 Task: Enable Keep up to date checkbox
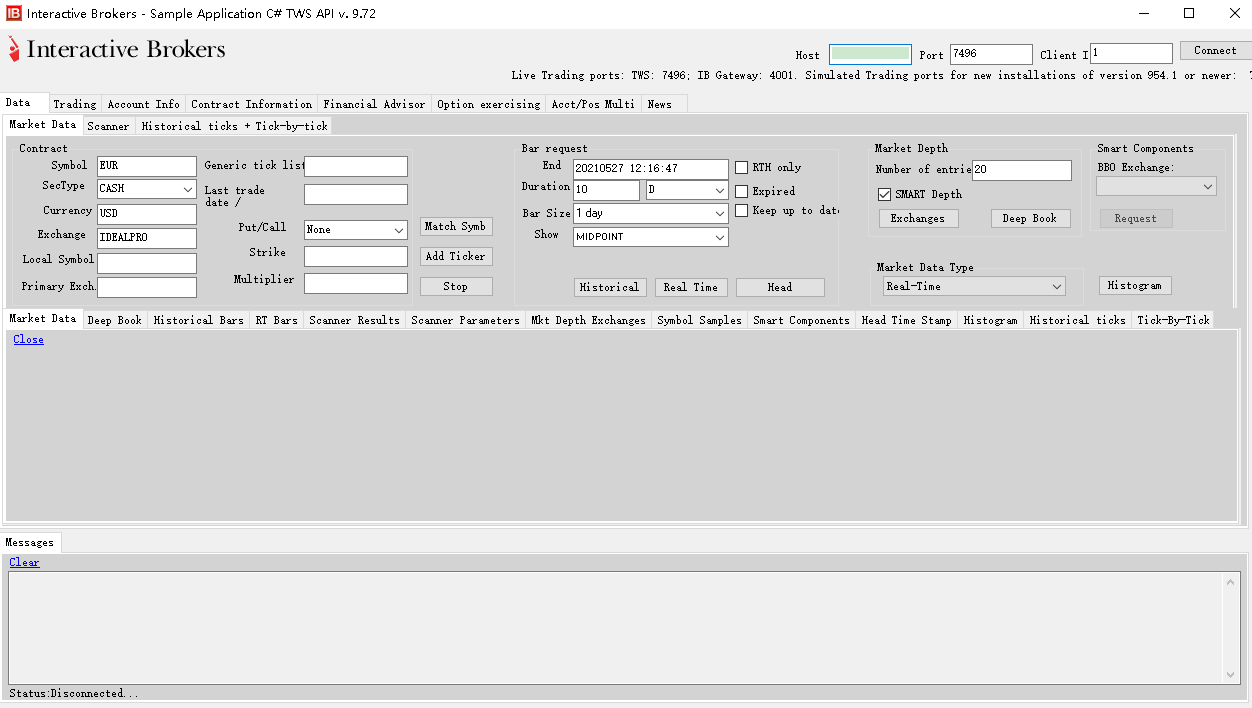pos(742,210)
